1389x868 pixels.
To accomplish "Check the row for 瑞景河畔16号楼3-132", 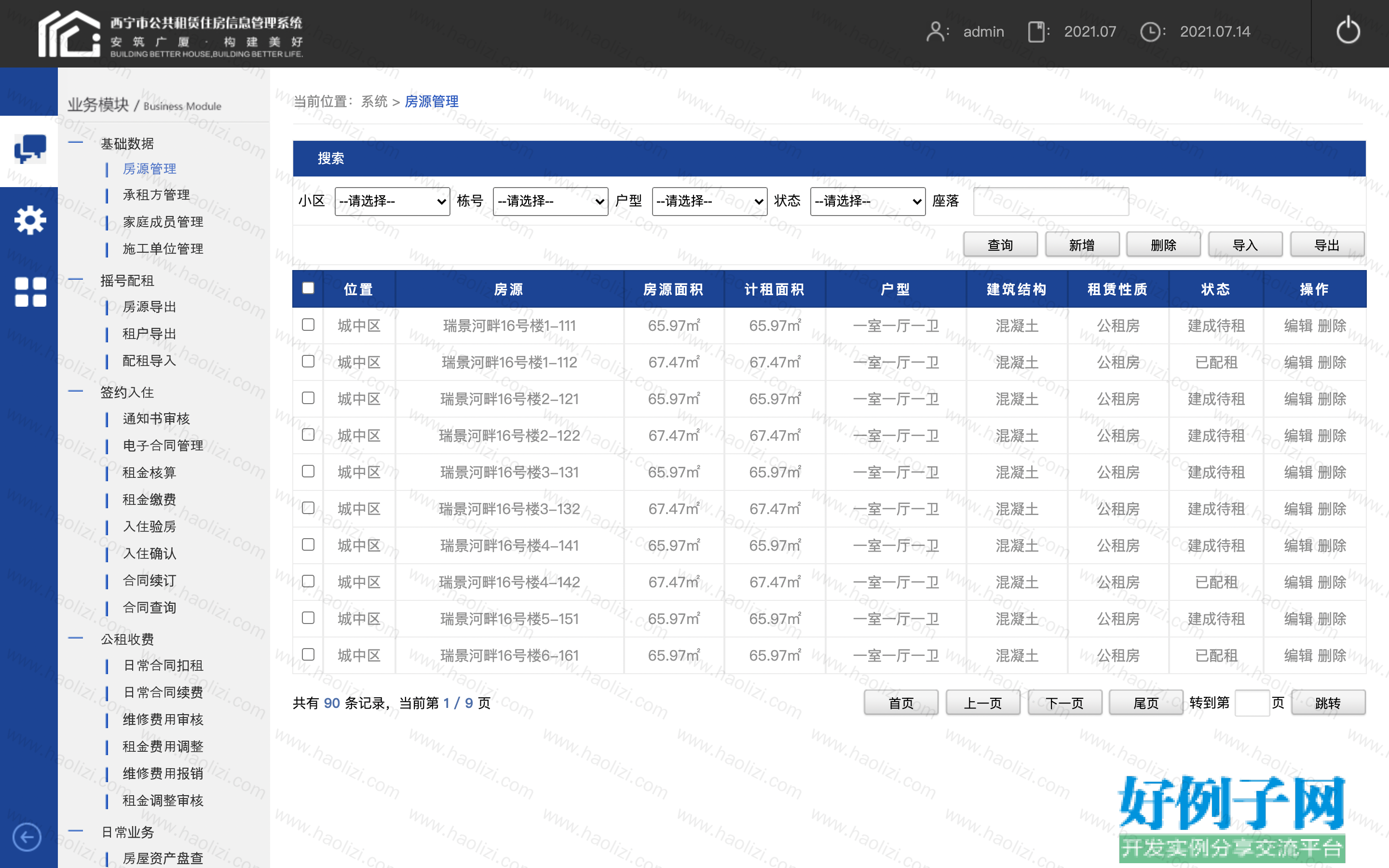I will click(x=308, y=508).
